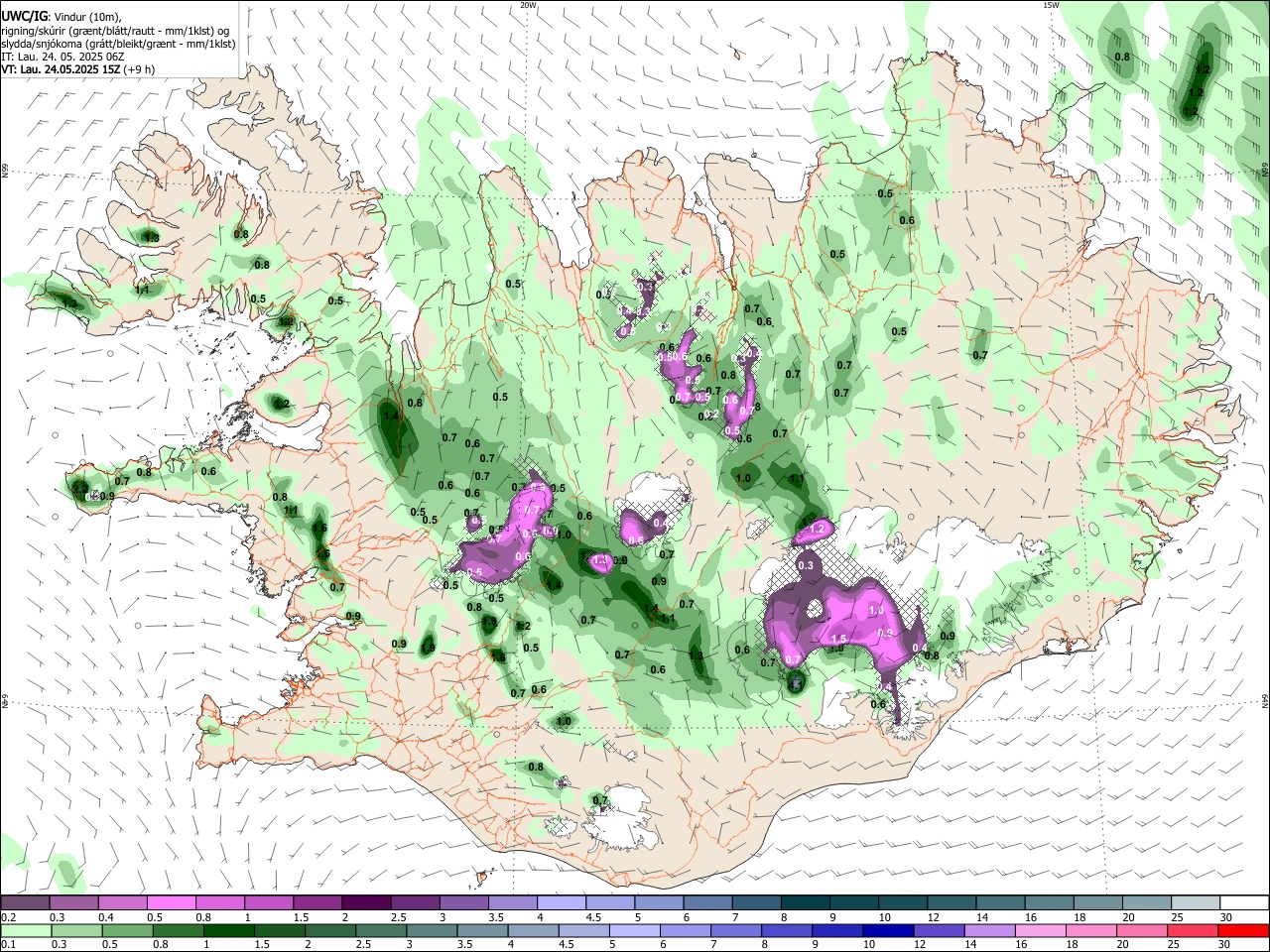The height and width of the screenshot is (952, 1270).
Task: Click the '0.1' label in rain legend
Action: coord(8,945)
